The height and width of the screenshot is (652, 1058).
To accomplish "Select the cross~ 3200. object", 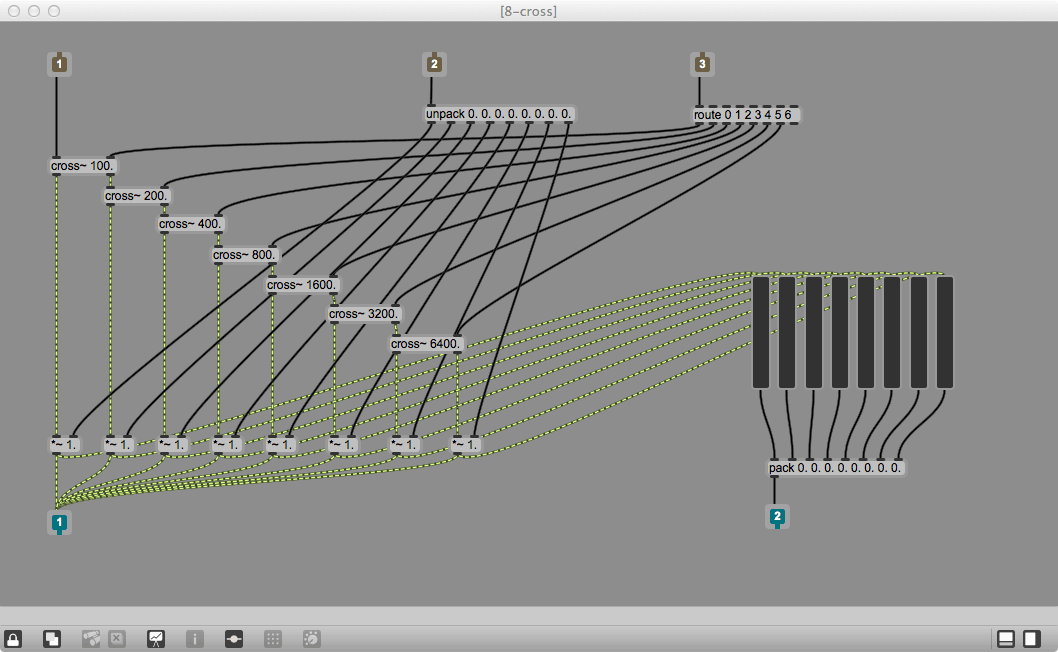I will (364, 314).
